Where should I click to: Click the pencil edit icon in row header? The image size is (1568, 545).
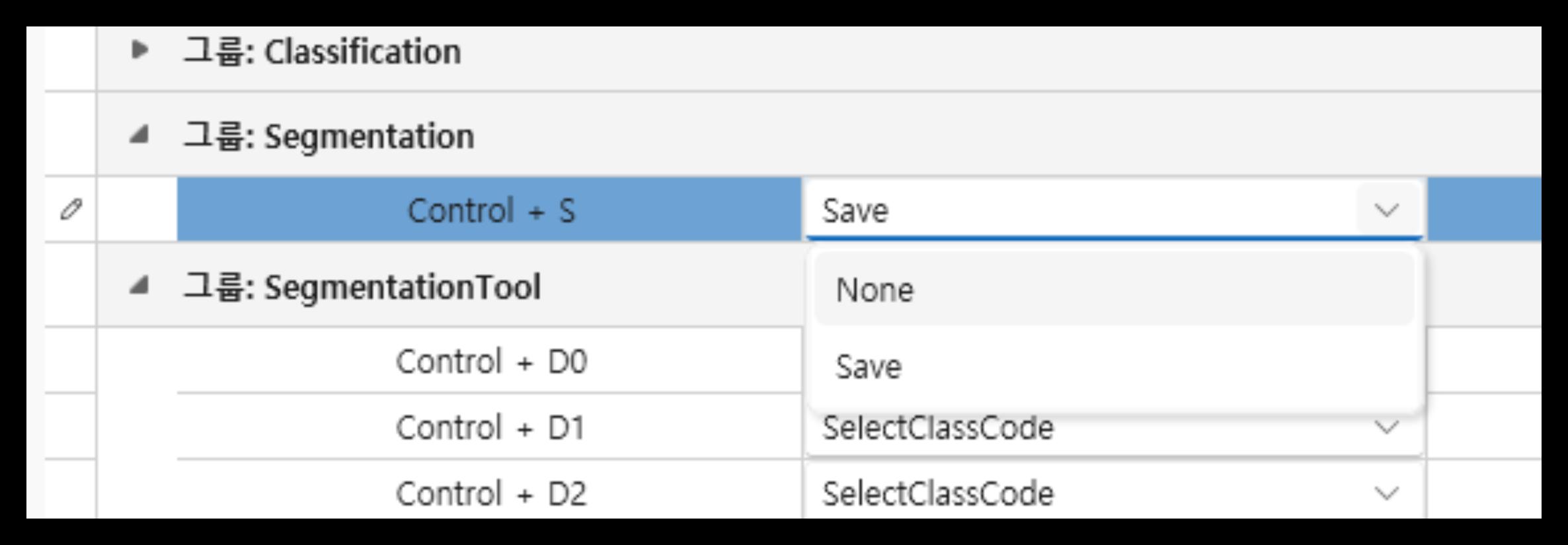click(71, 210)
